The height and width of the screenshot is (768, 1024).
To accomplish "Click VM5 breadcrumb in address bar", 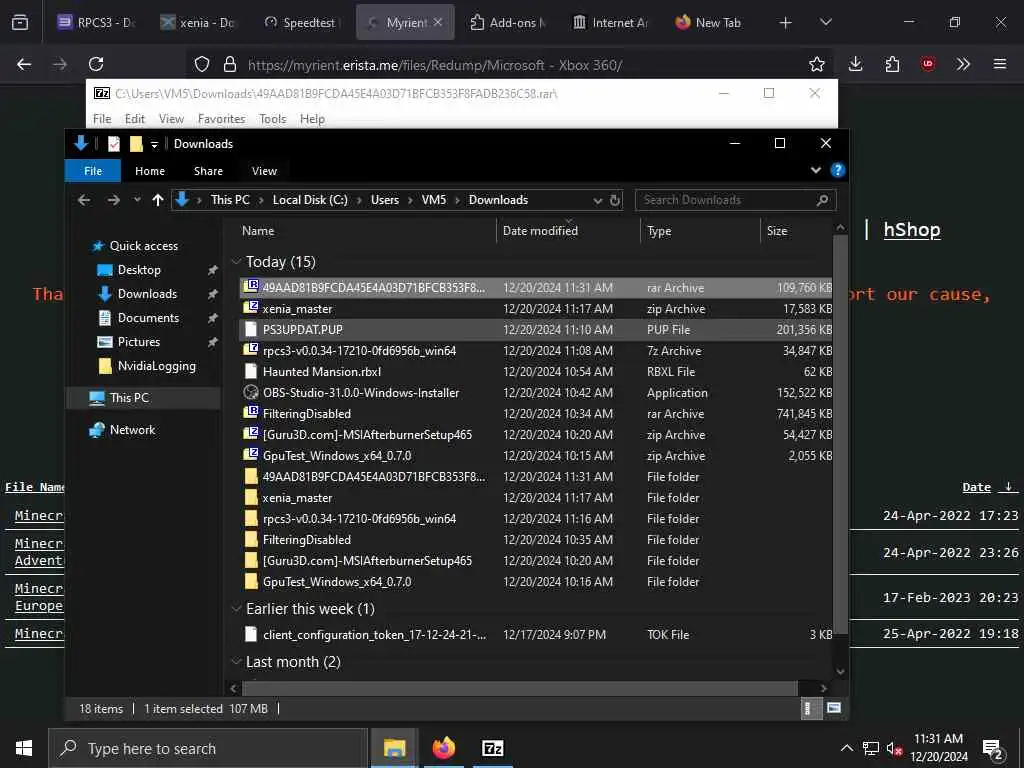I will click(434, 200).
